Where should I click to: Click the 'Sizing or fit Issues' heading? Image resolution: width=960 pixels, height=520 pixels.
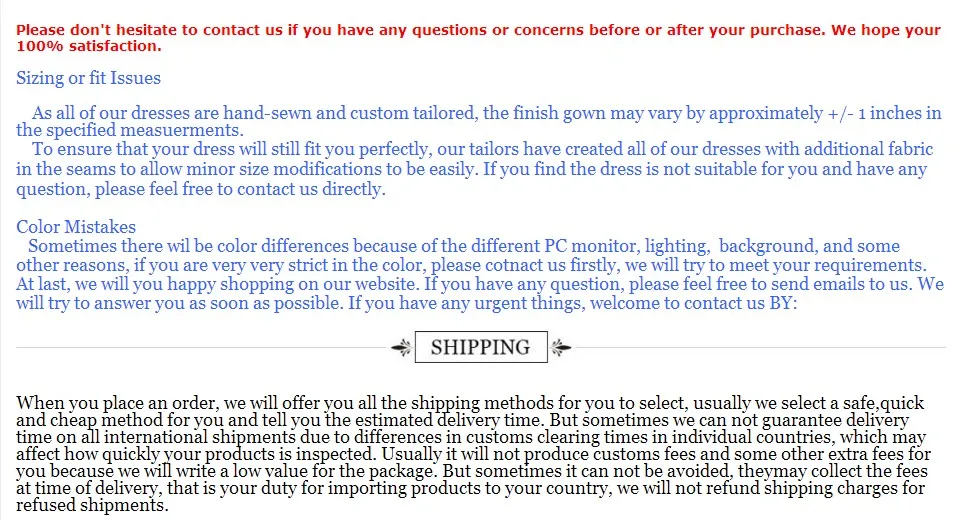(88, 78)
